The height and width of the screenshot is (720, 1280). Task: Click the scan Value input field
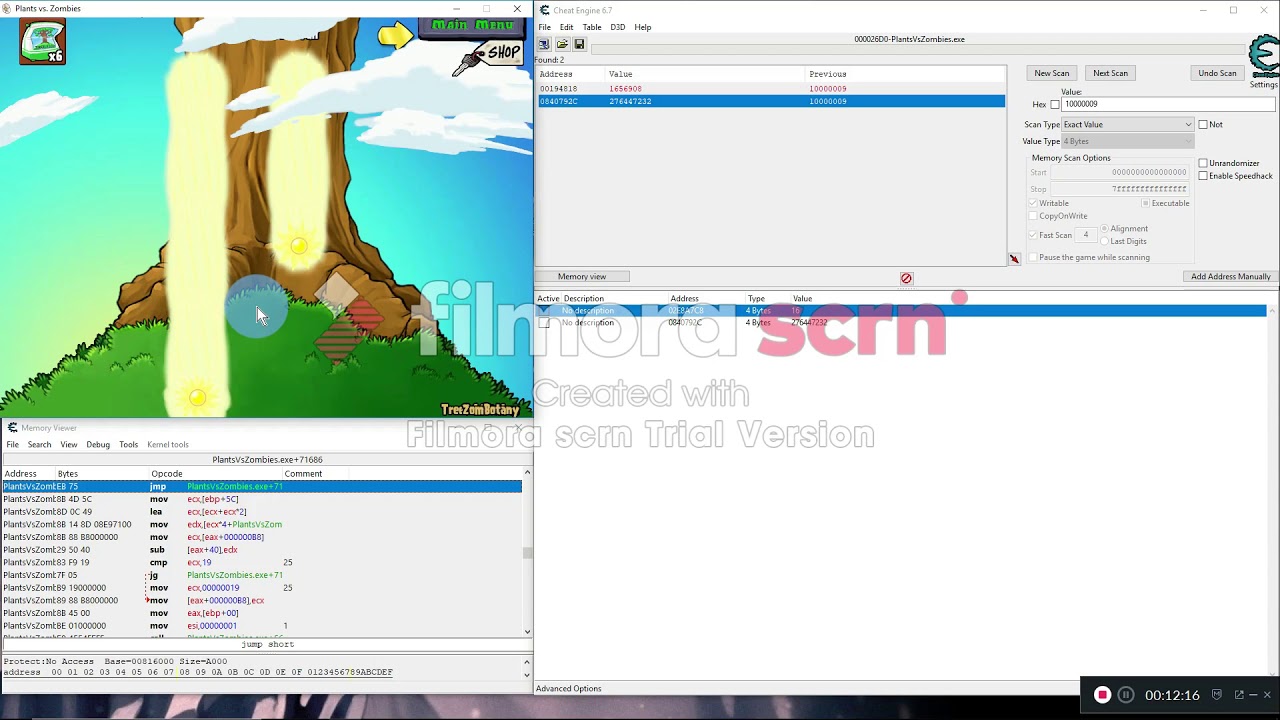pos(1169,104)
